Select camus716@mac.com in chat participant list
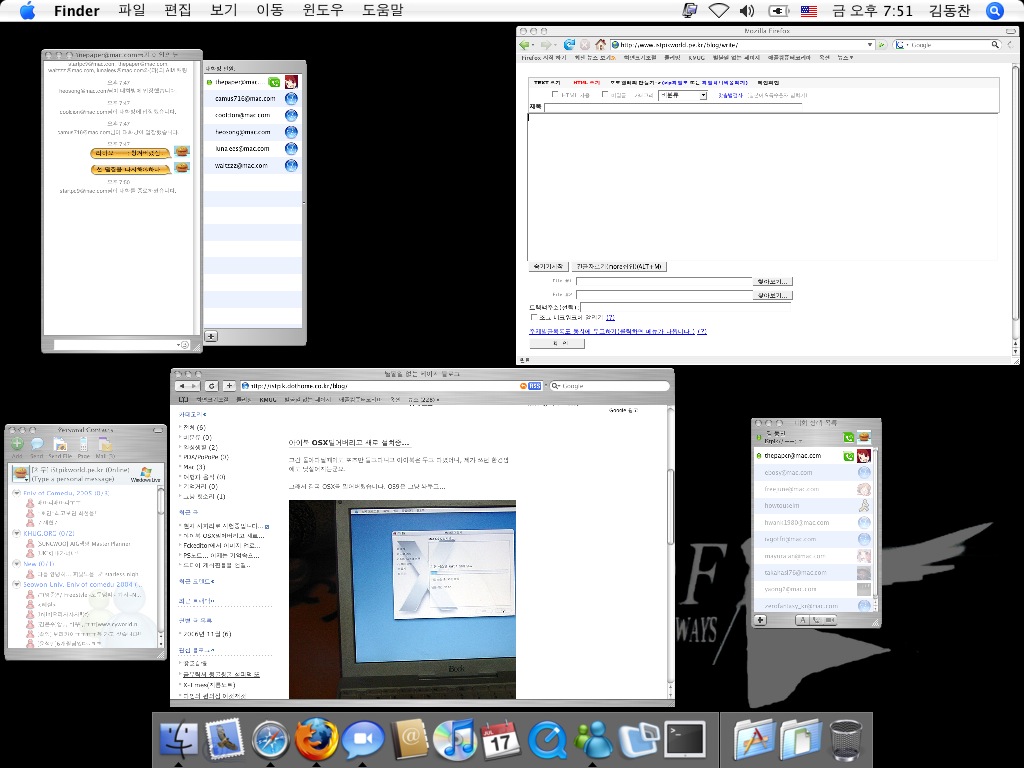The image size is (1024, 768). pos(242,99)
